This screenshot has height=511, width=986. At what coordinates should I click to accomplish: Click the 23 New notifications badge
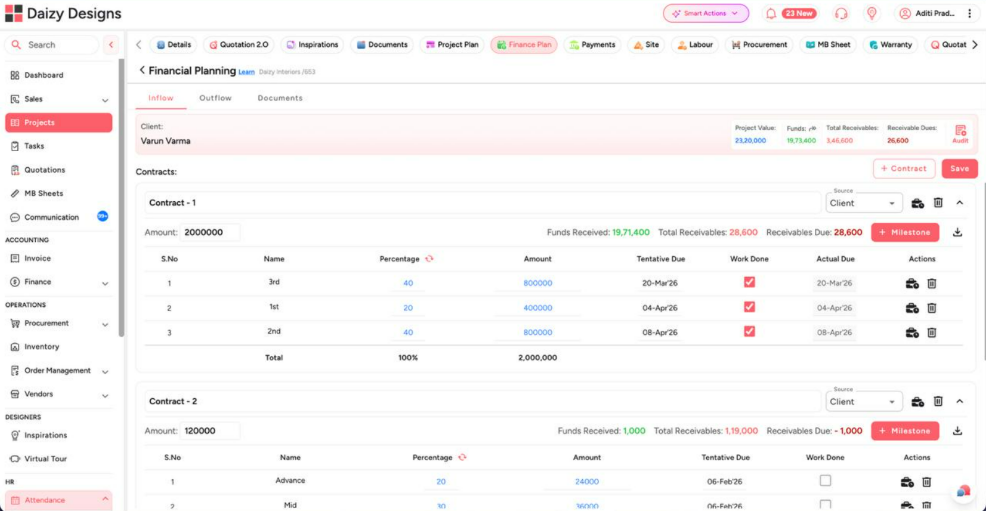799,13
